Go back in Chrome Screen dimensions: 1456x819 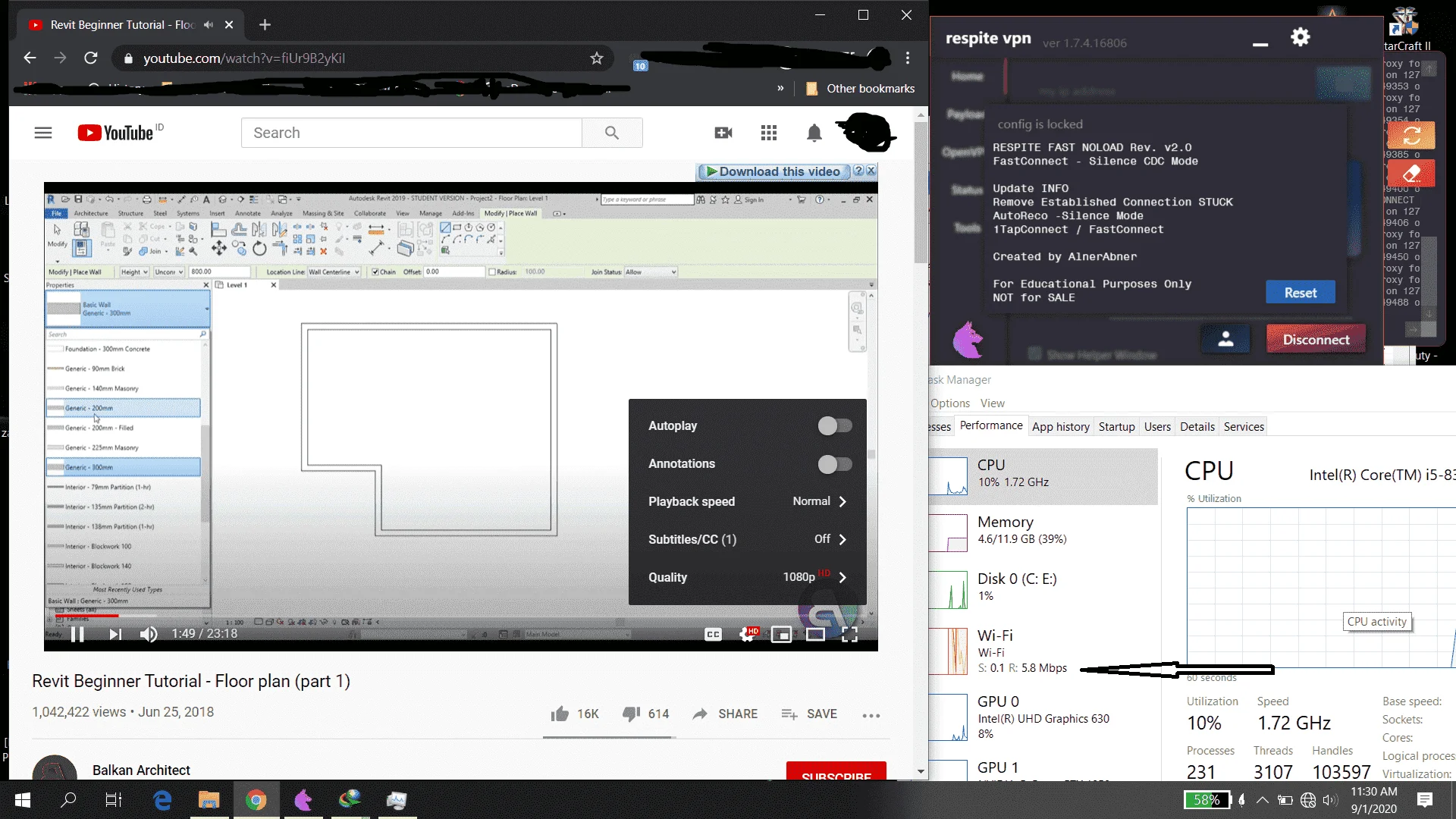coord(30,58)
